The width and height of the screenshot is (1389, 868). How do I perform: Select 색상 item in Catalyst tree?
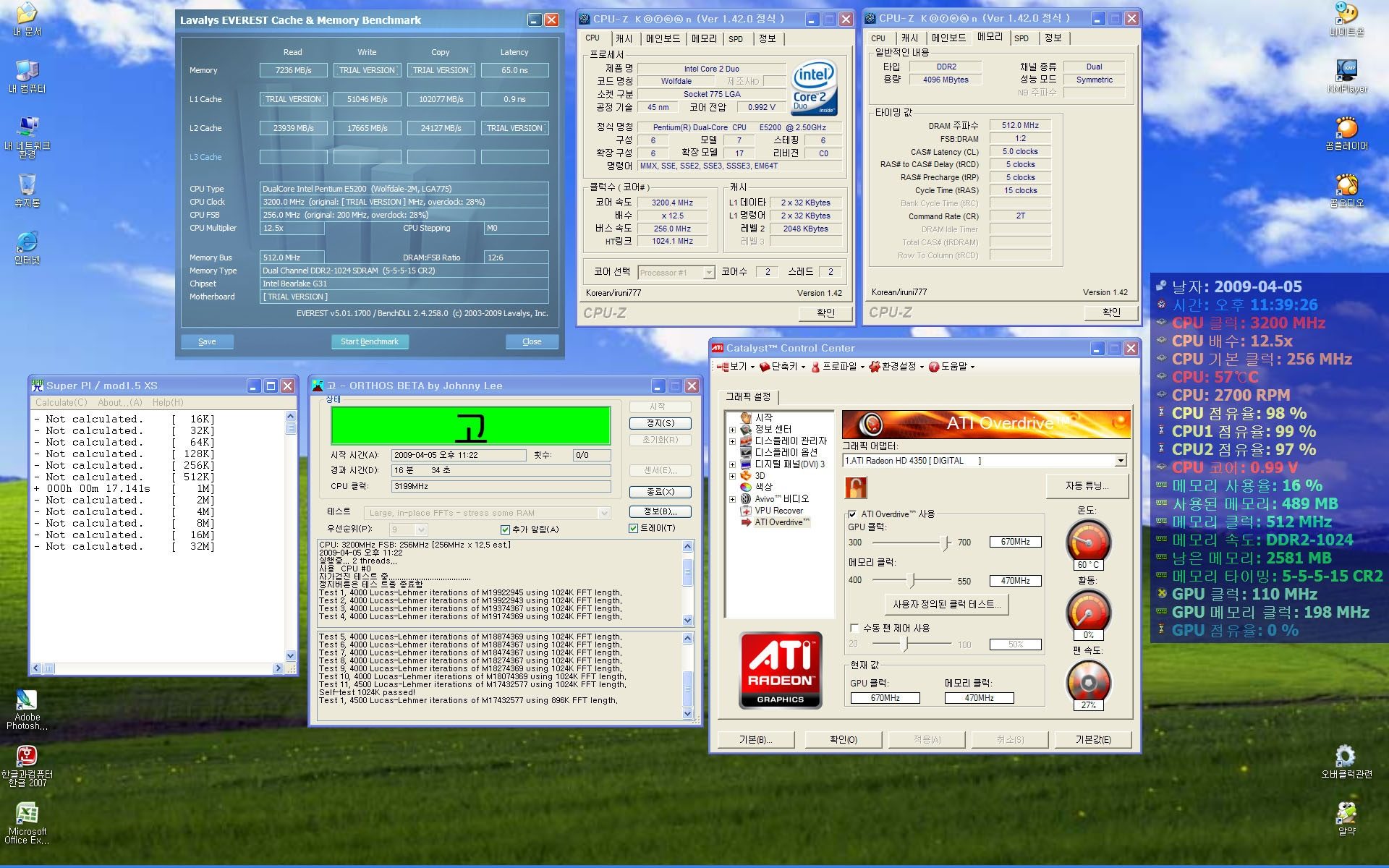pyautogui.click(x=763, y=487)
